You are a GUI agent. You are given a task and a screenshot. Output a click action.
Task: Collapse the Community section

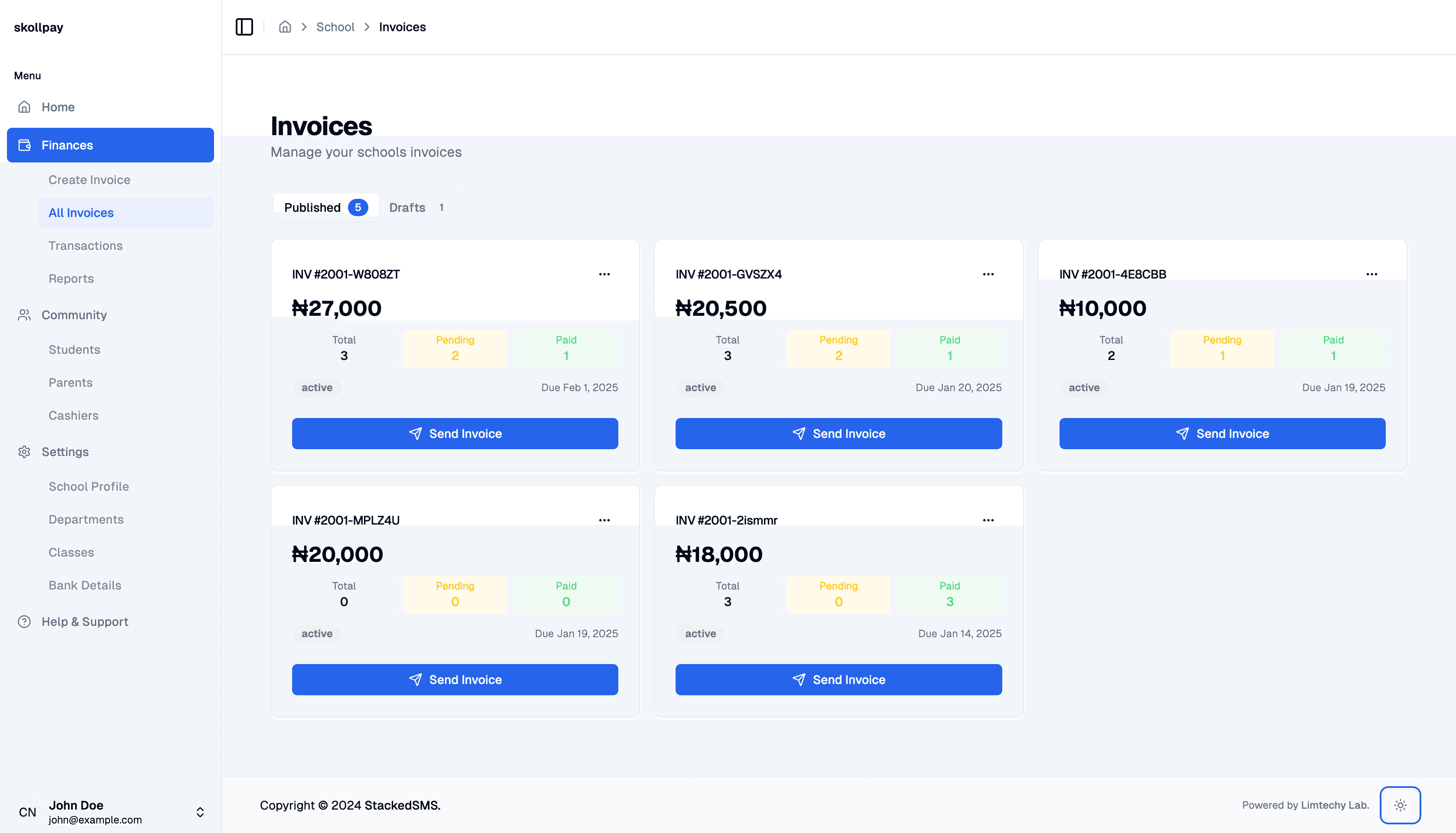tap(110, 315)
